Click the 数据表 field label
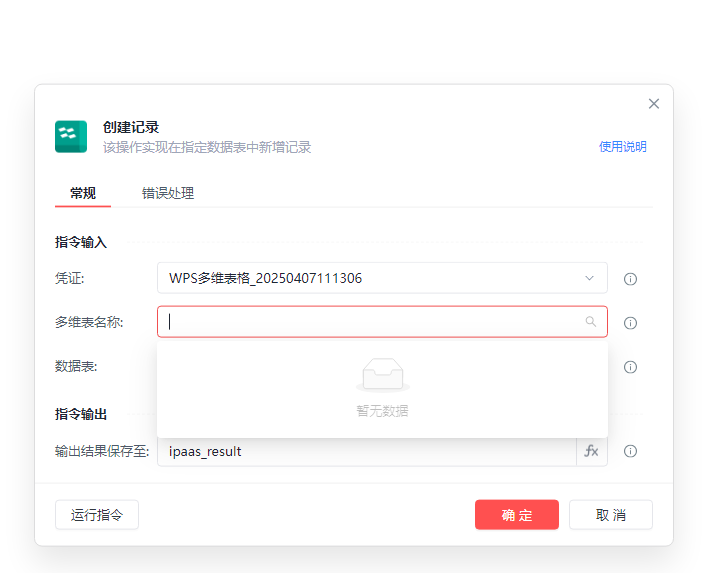 pyautogui.click(x=76, y=367)
